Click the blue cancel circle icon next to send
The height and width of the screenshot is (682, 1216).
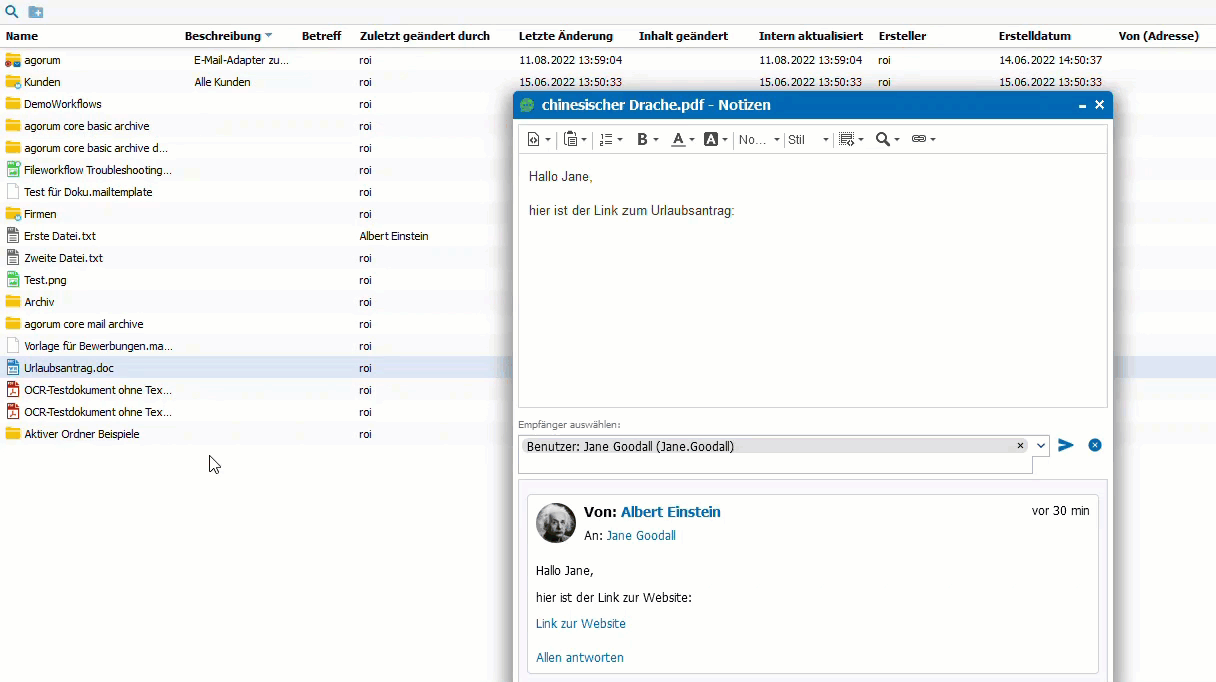(x=1095, y=445)
